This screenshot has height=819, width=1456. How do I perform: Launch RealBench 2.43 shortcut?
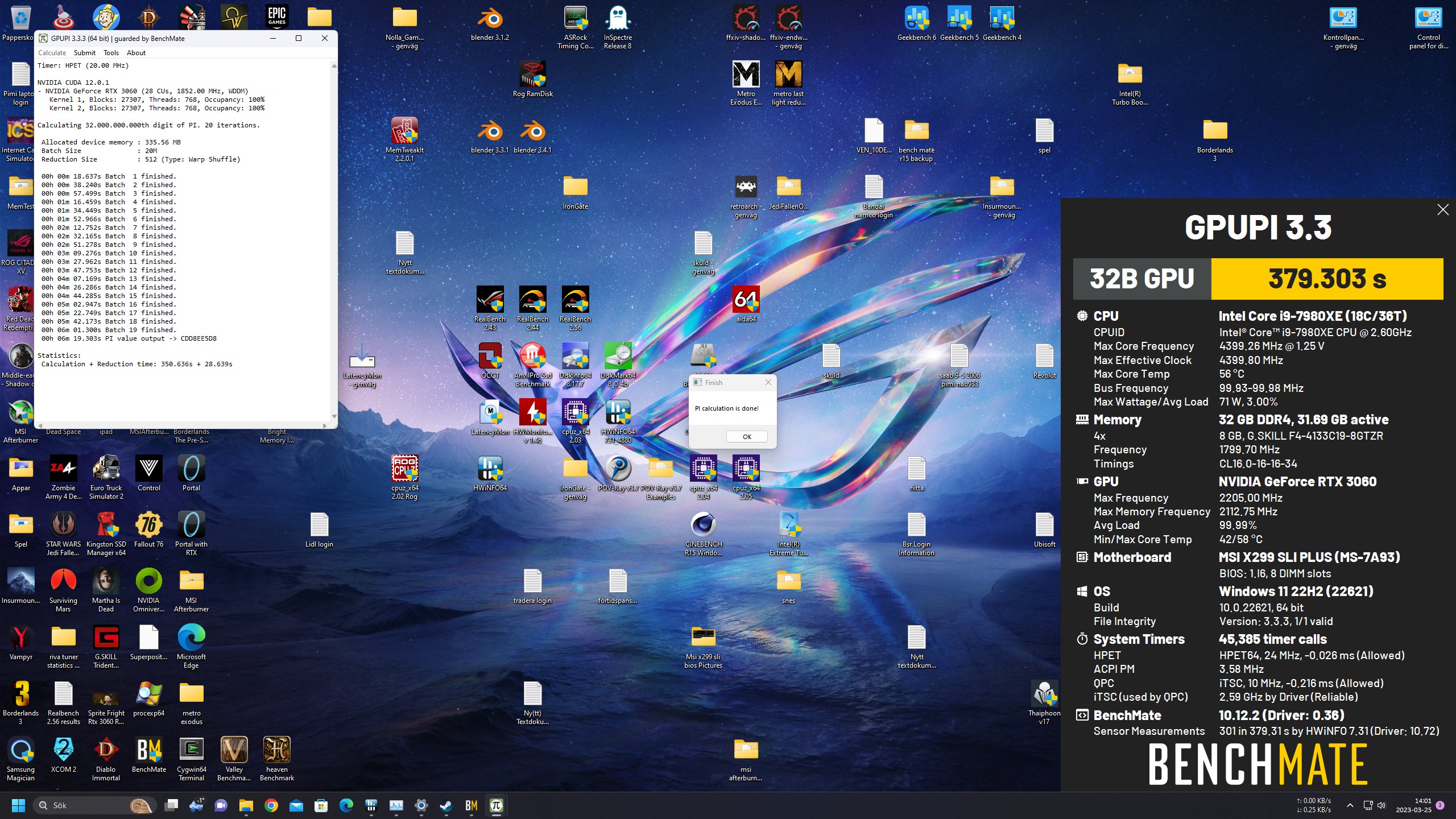point(490,309)
